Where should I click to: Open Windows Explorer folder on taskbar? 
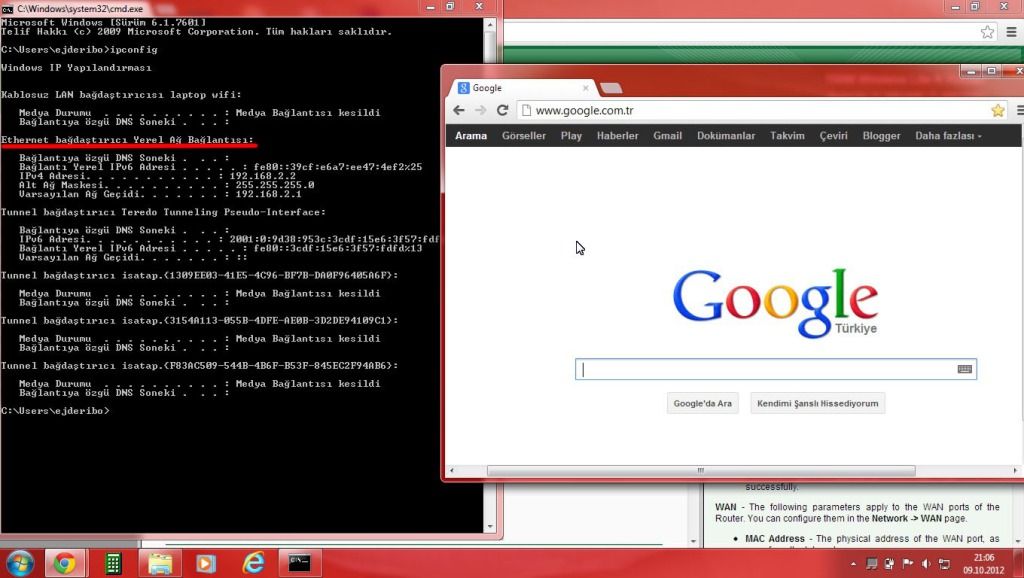160,563
